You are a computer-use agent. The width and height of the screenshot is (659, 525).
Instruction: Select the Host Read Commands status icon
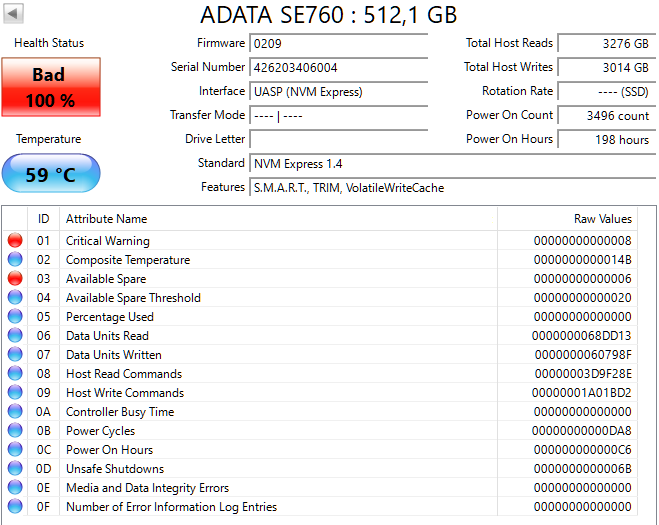[x=15, y=373]
